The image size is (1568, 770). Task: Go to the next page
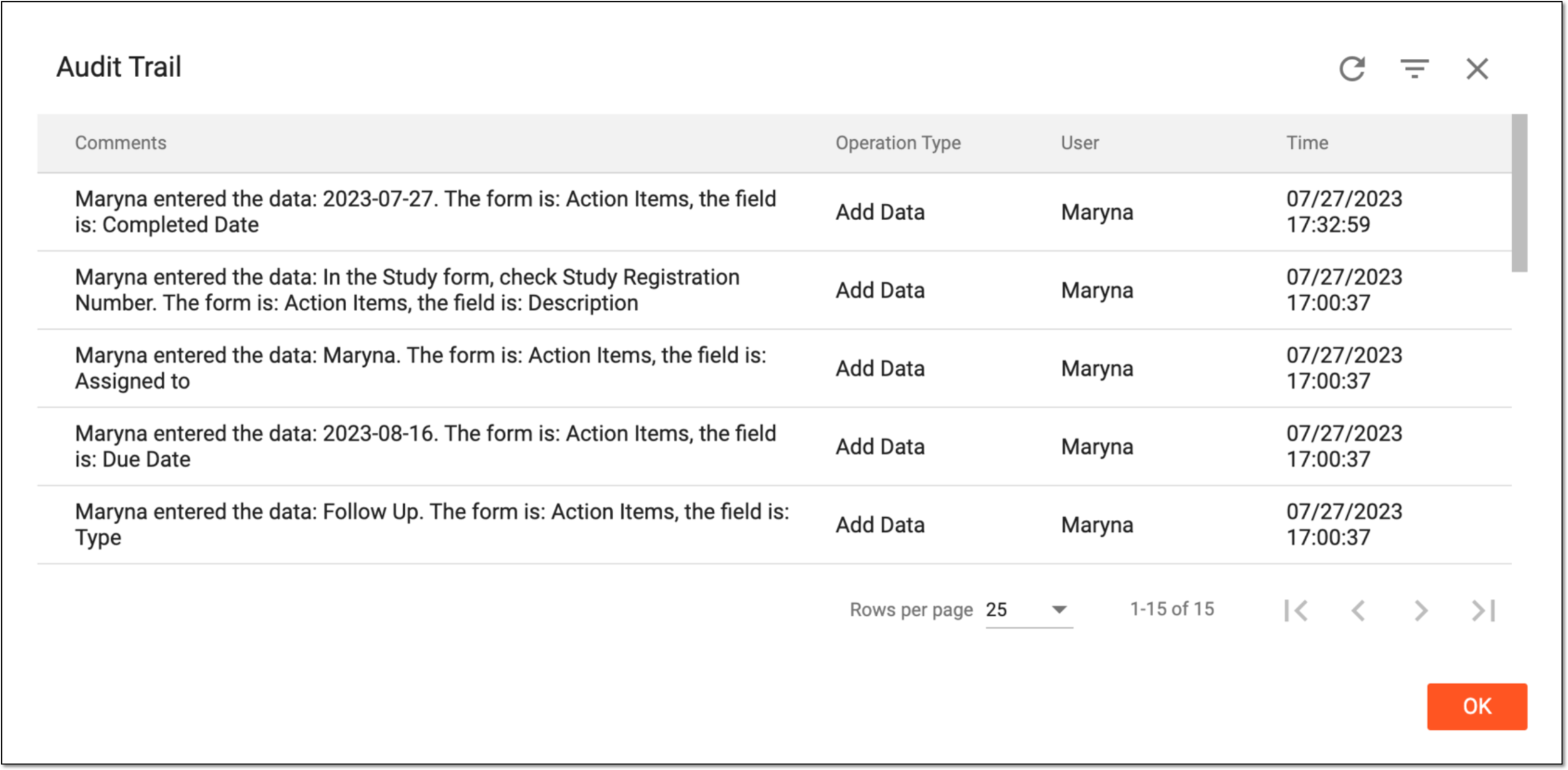(1421, 610)
